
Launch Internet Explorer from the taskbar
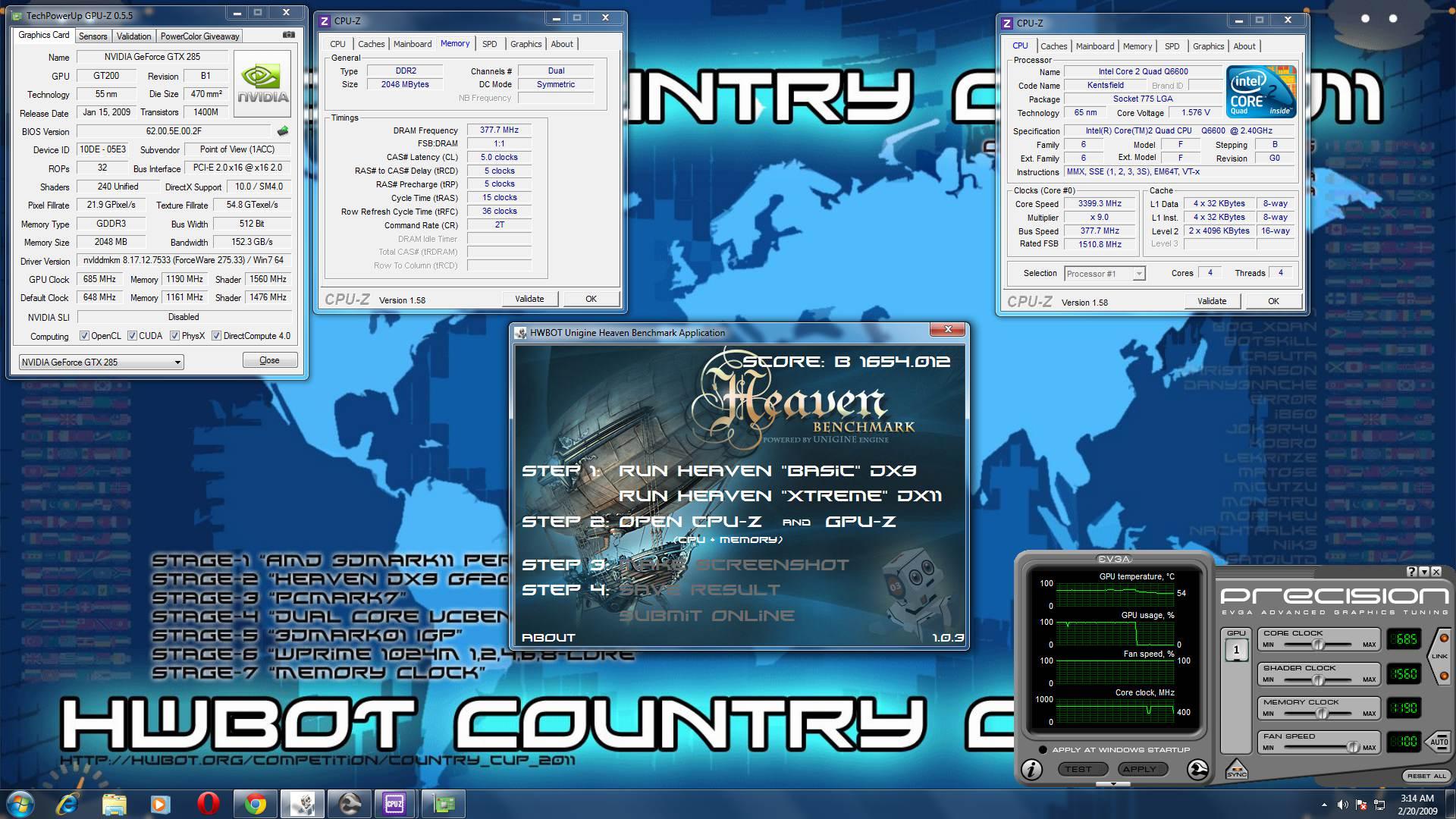coord(68,804)
